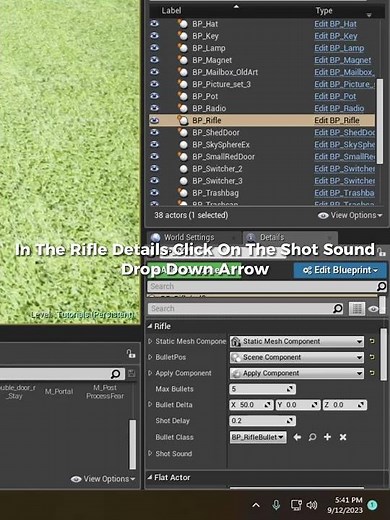The image size is (390, 520).
Task: Open Scene Component combo box
Action: [297, 357]
